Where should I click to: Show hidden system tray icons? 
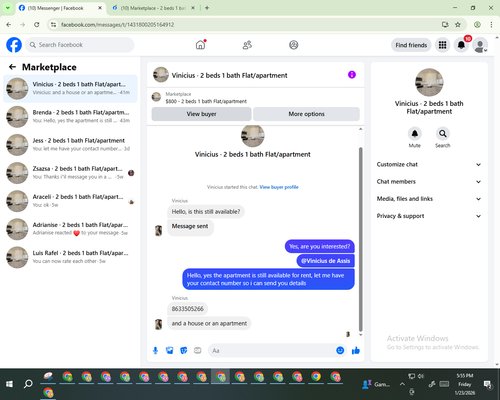(402, 384)
